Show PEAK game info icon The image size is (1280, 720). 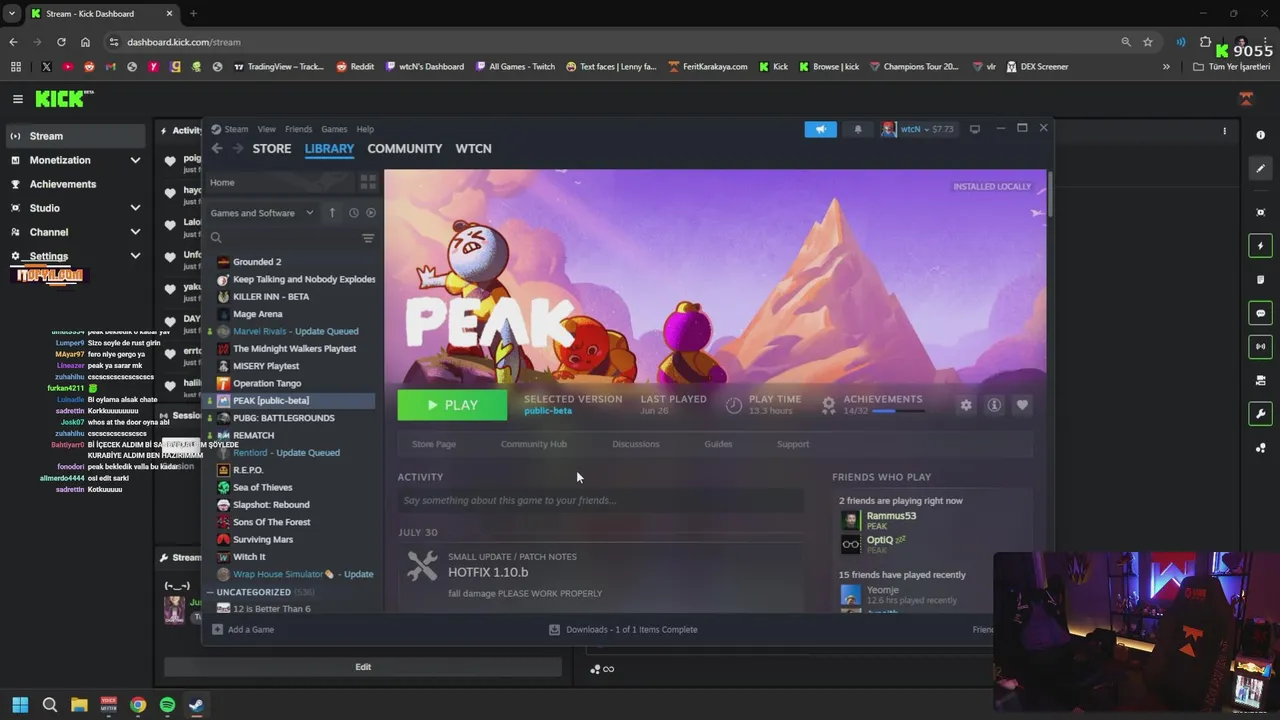point(994,405)
